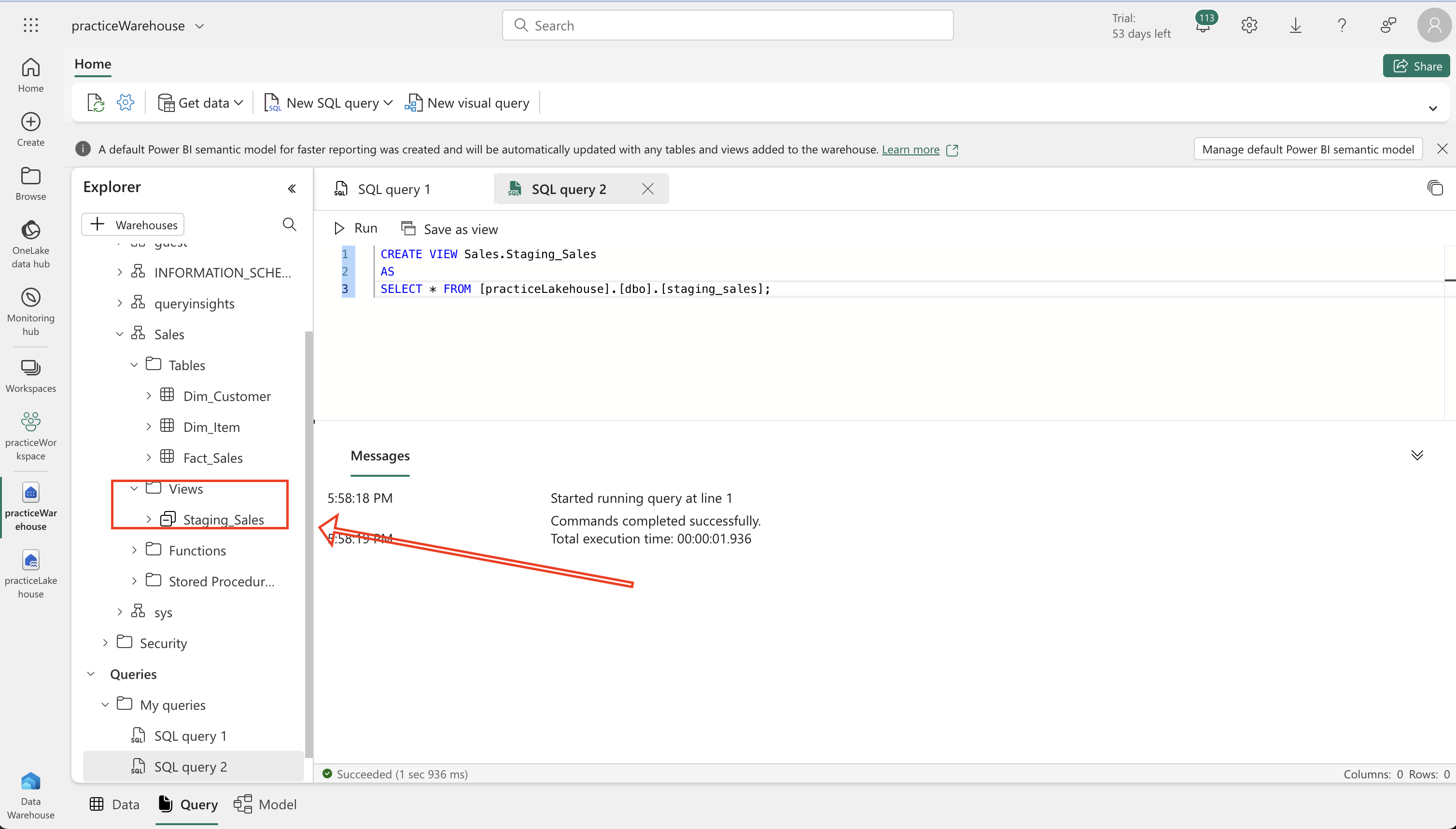This screenshot has height=829, width=1456.
Task: Click the copy icon above the query editor
Action: pyautogui.click(x=1435, y=188)
